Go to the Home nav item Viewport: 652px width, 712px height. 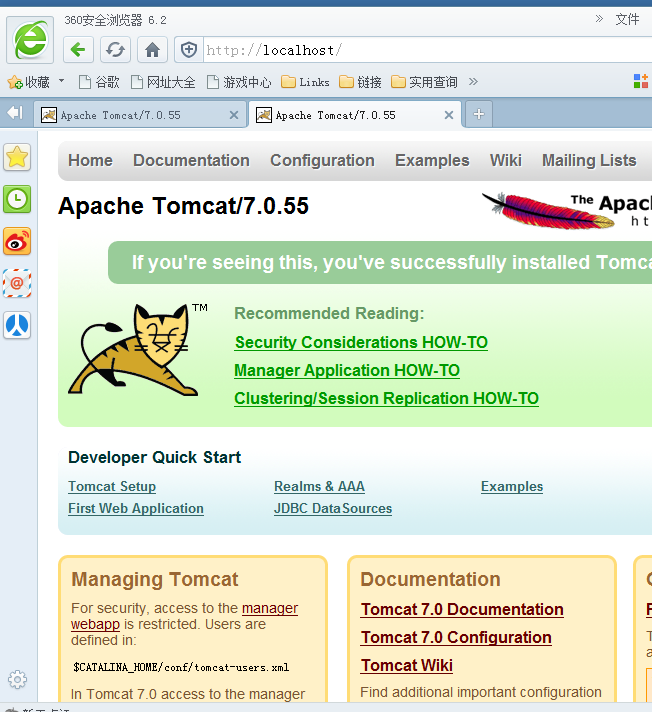point(90,160)
